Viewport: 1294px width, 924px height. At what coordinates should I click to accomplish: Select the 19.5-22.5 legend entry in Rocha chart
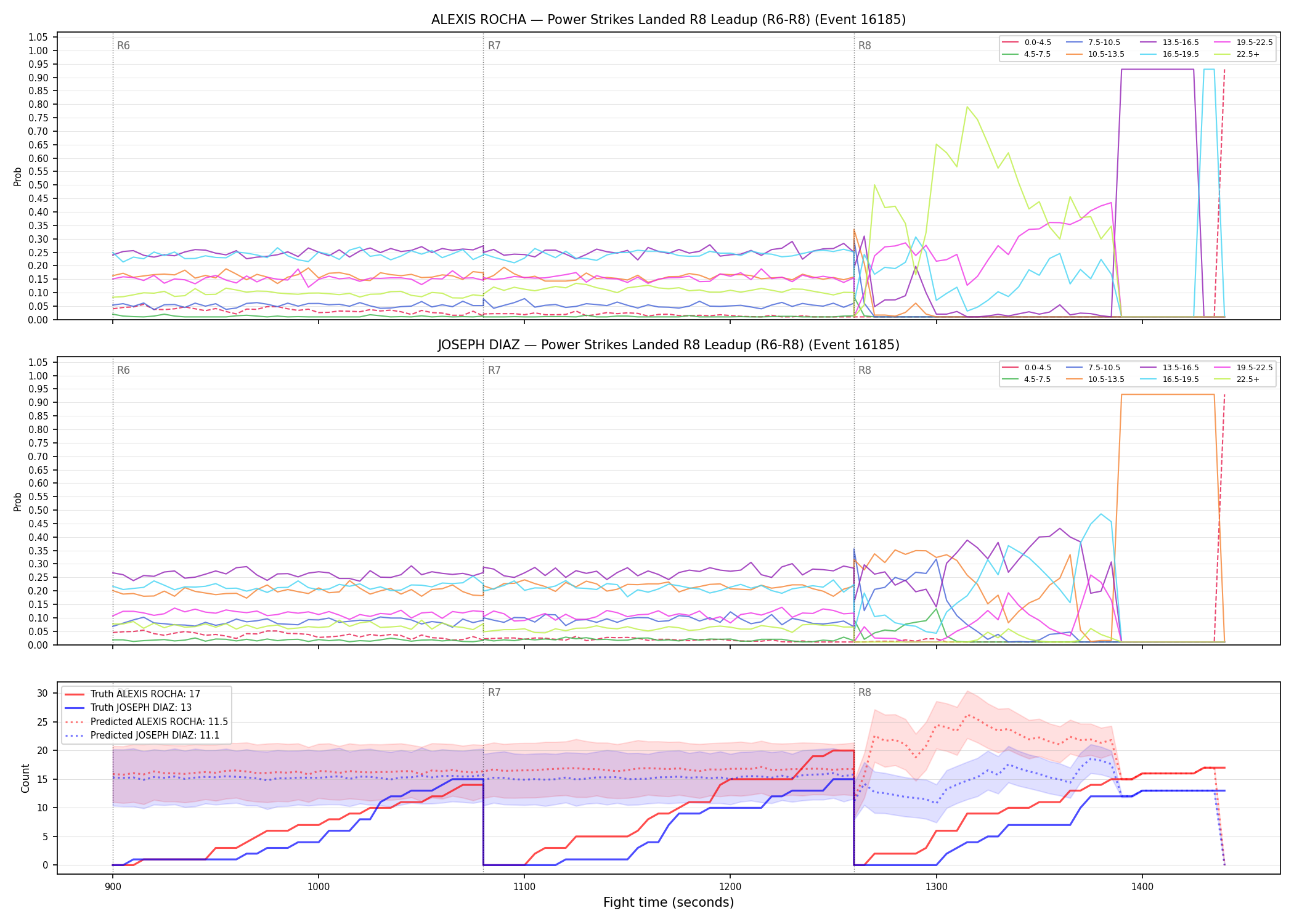(1243, 43)
